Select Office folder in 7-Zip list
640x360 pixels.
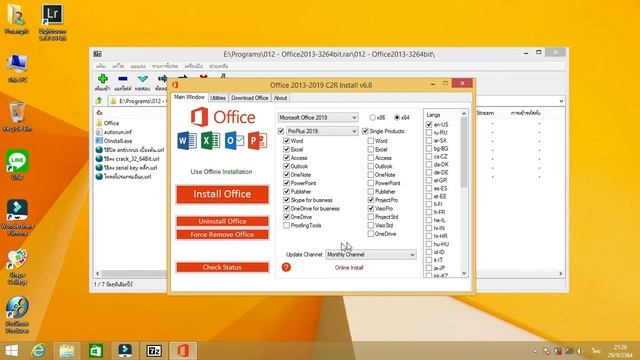111,123
